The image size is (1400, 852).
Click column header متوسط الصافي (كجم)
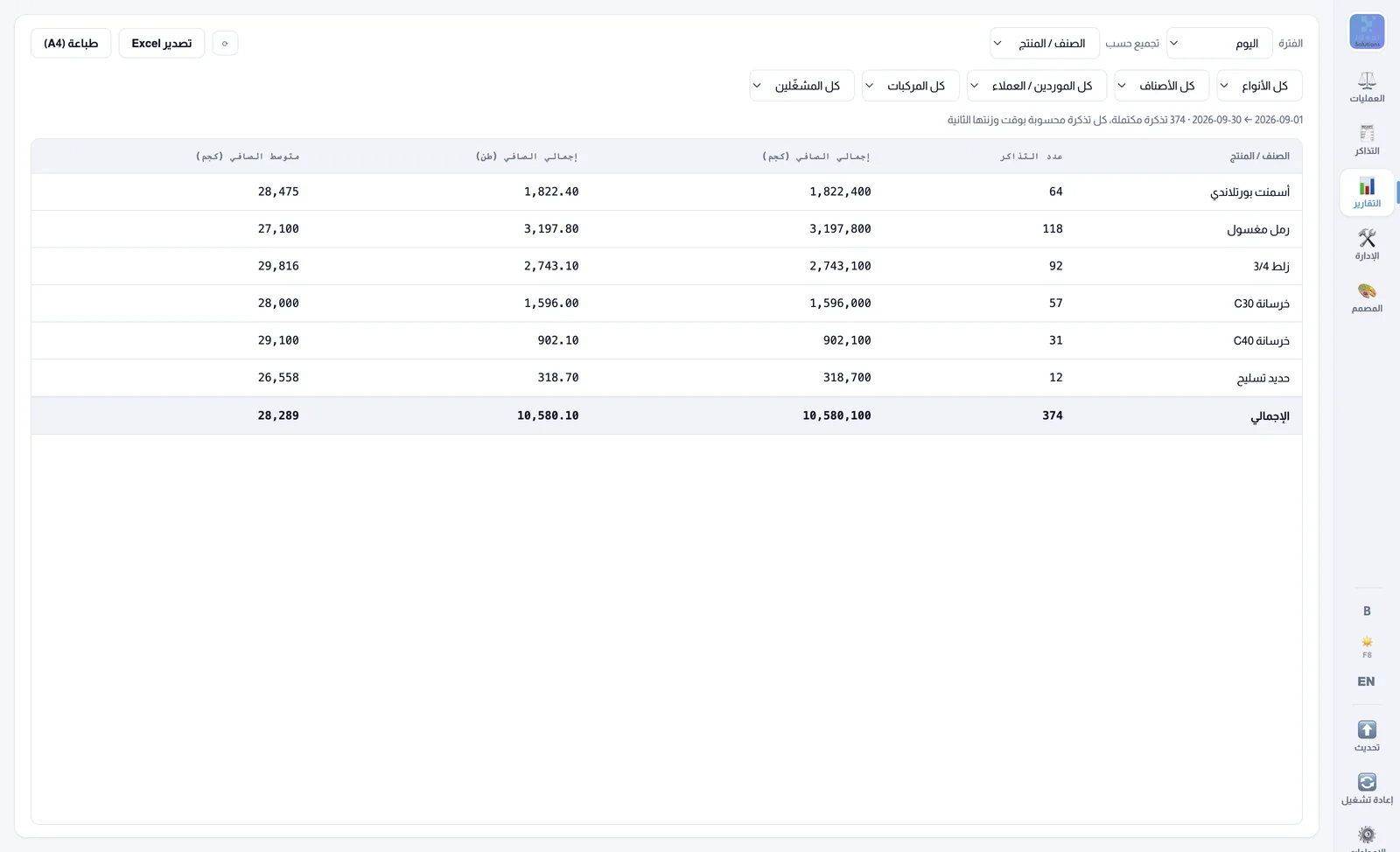pyautogui.click(x=247, y=156)
